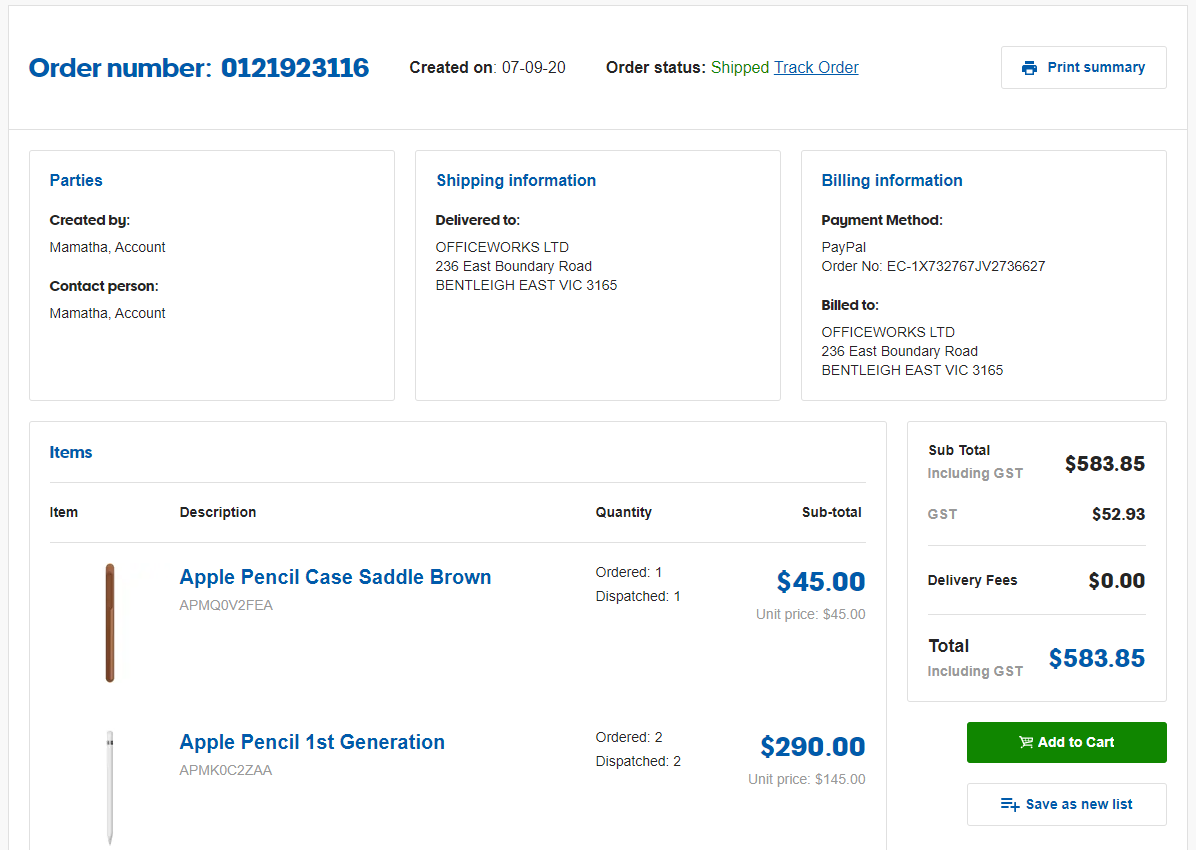This screenshot has height=850, width=1196.
Task: Click the Sub Total amount $583.85
Action: click(1105, 464)
